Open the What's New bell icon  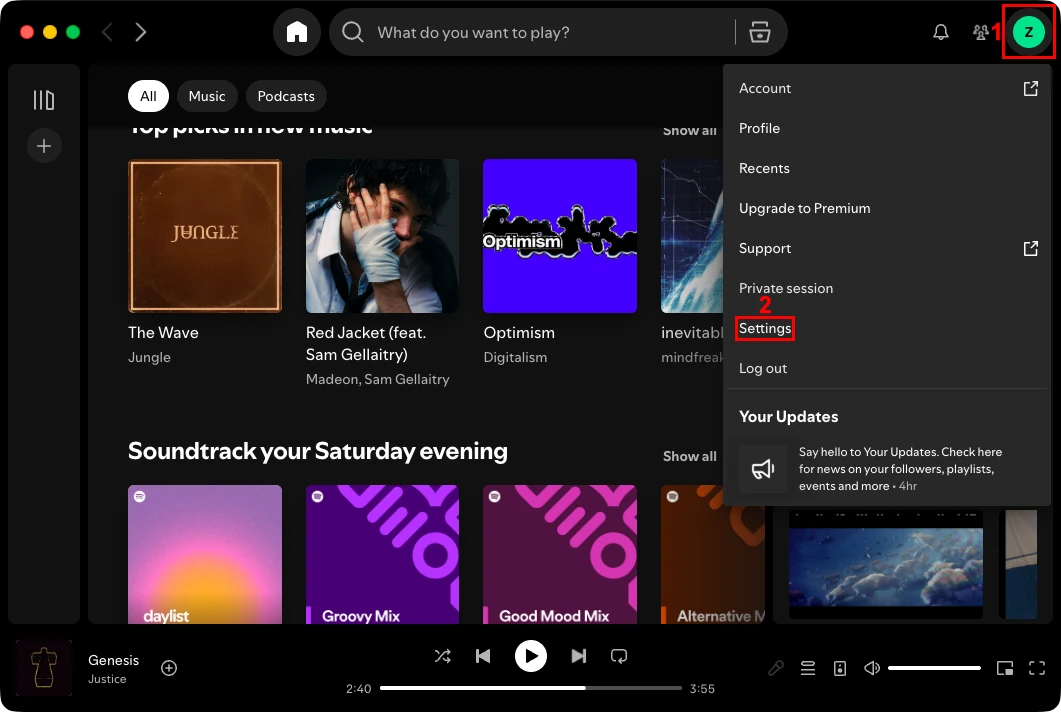click(941, 32)
